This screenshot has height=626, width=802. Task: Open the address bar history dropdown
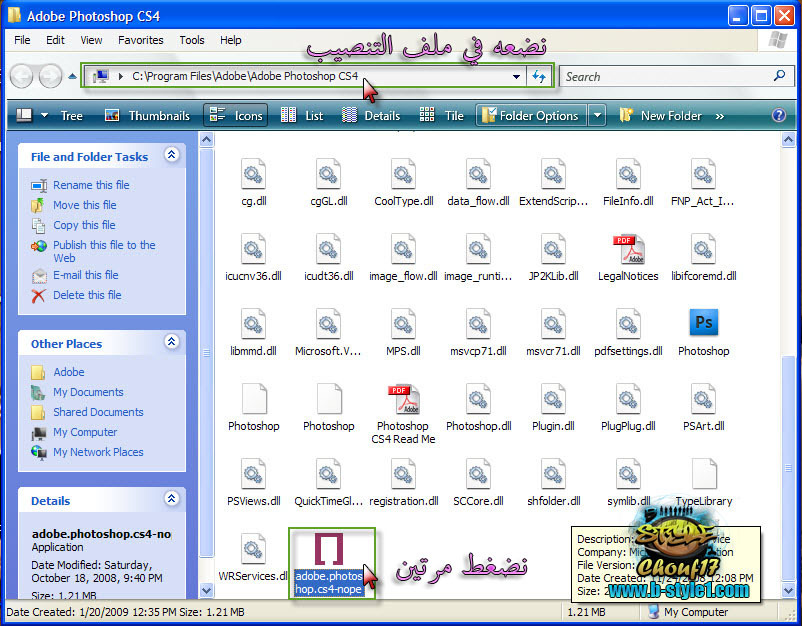(517, 77)
